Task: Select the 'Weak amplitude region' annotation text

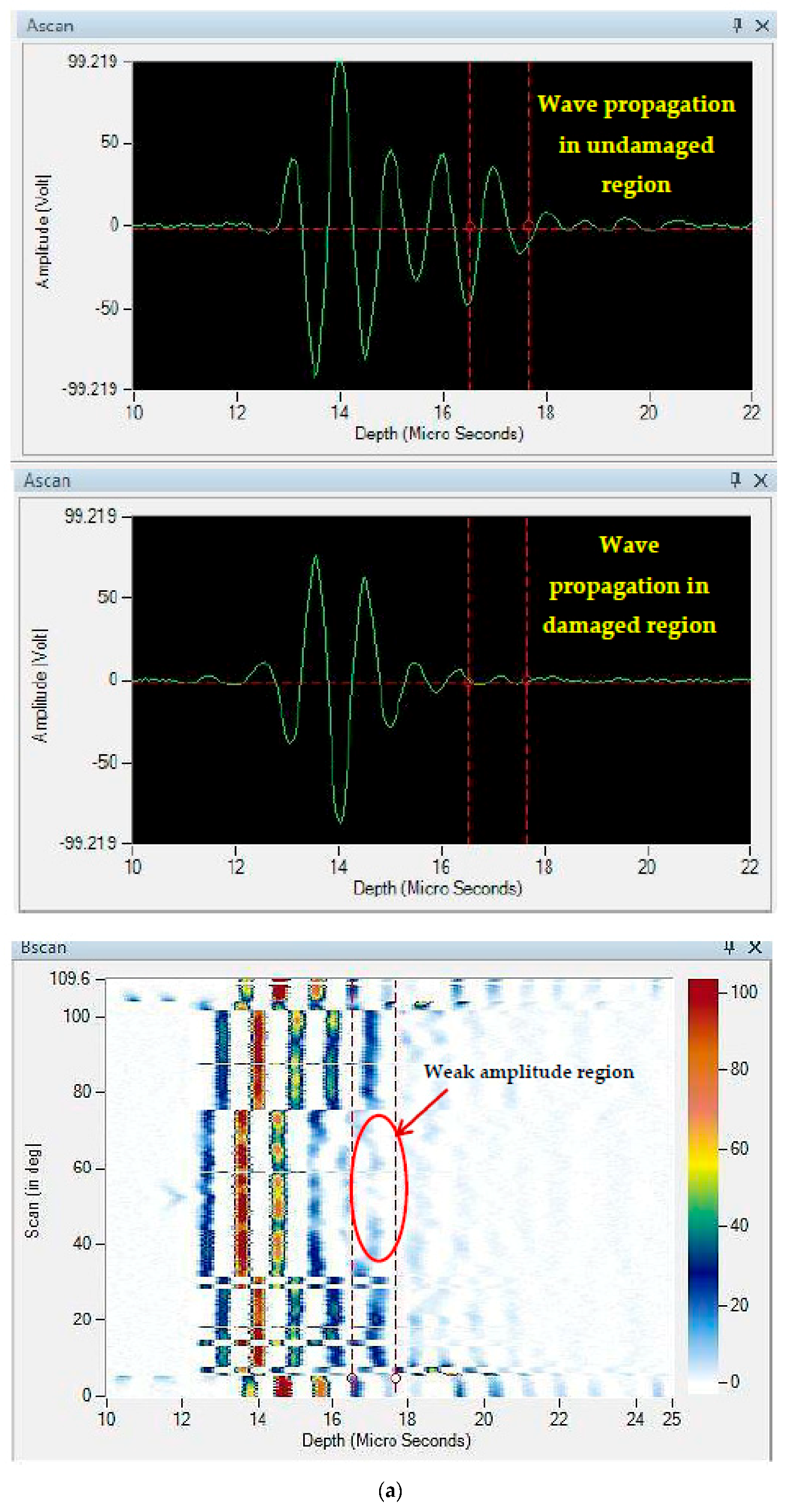Action: (528, 1072)
